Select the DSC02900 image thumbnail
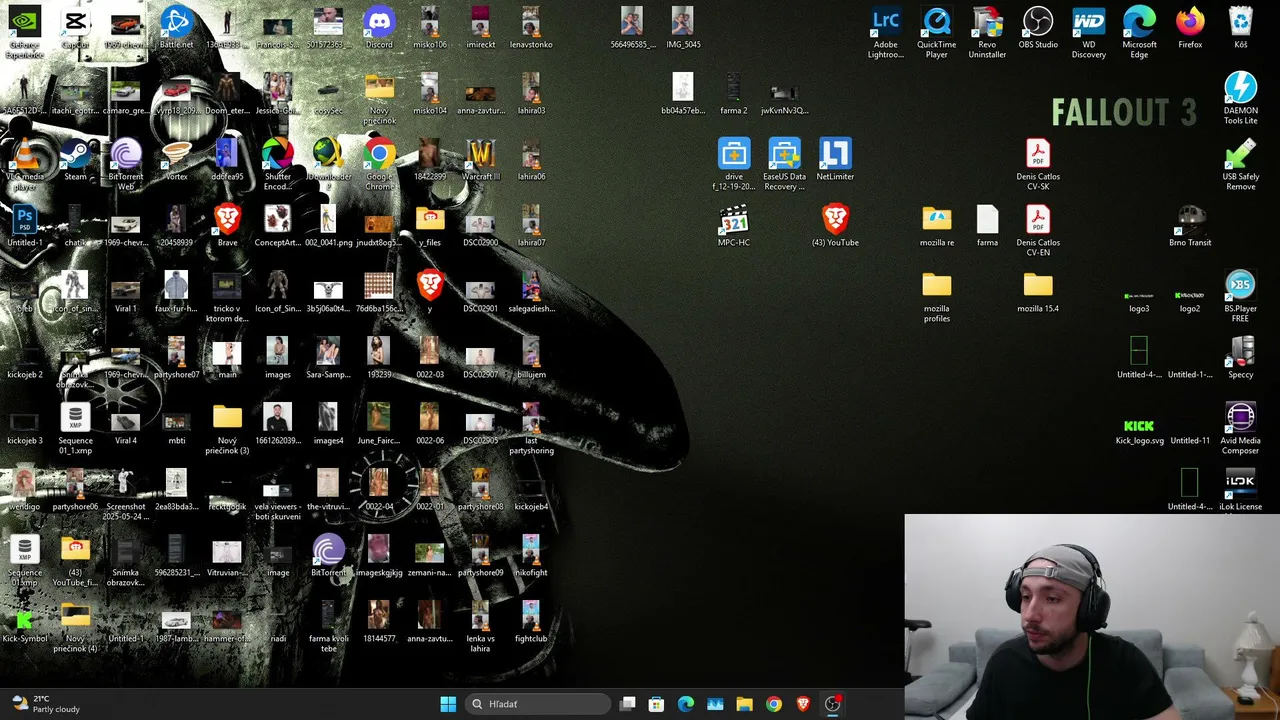This screenshot has width=1280, height=720. click(480, 226)
